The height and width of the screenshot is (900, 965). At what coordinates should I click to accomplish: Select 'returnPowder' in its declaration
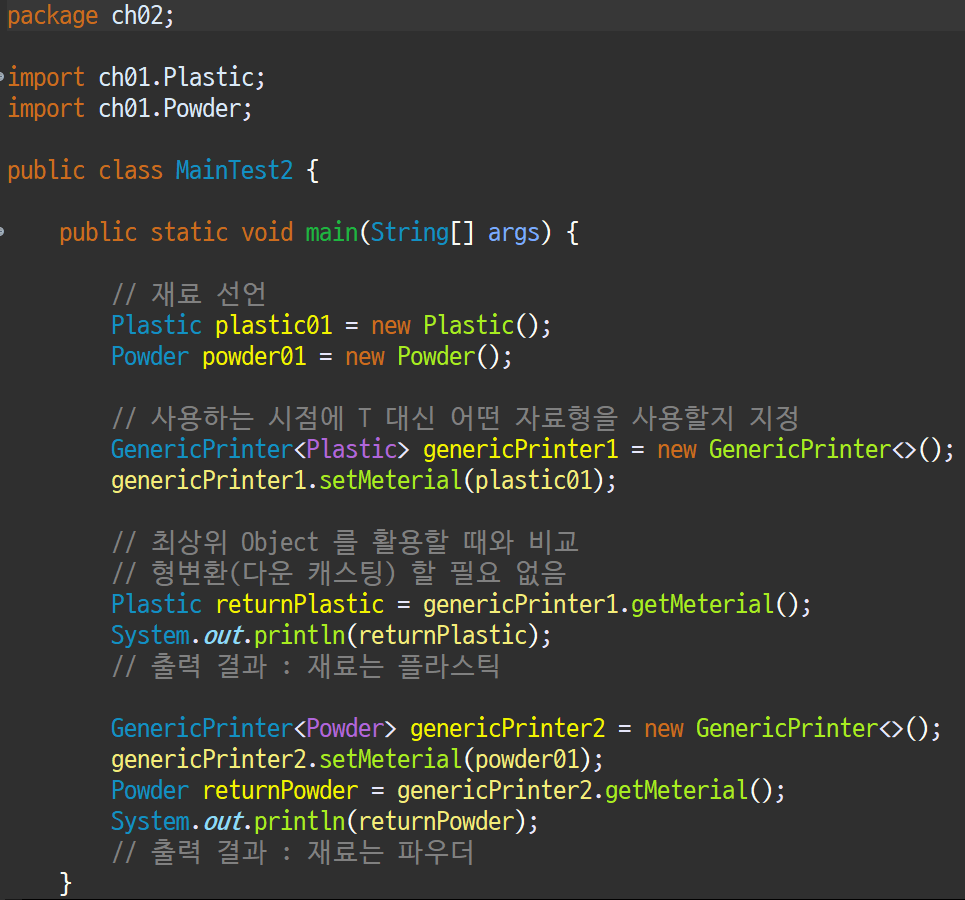[280, 790]
